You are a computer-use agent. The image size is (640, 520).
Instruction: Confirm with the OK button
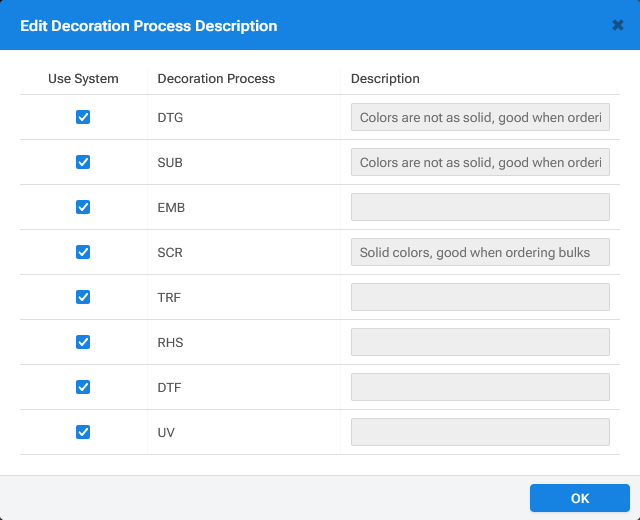(580, 498)
